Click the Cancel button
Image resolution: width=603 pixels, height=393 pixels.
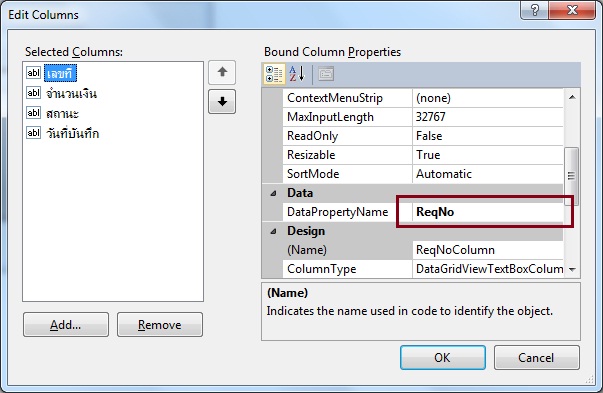pos(536,358)
